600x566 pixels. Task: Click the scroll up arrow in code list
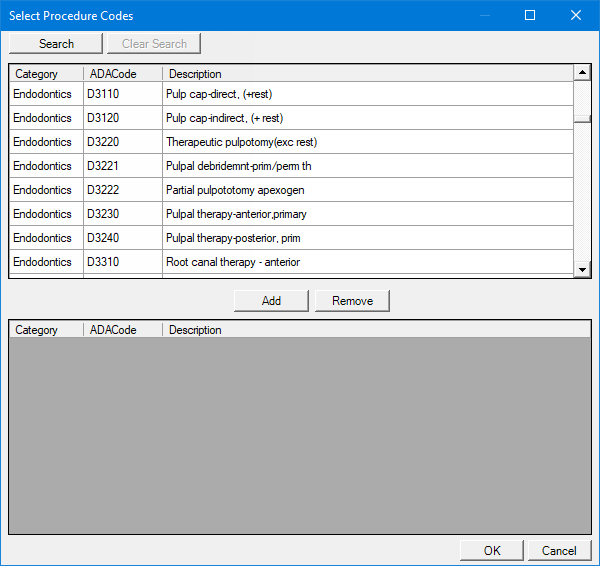(582, 73)
